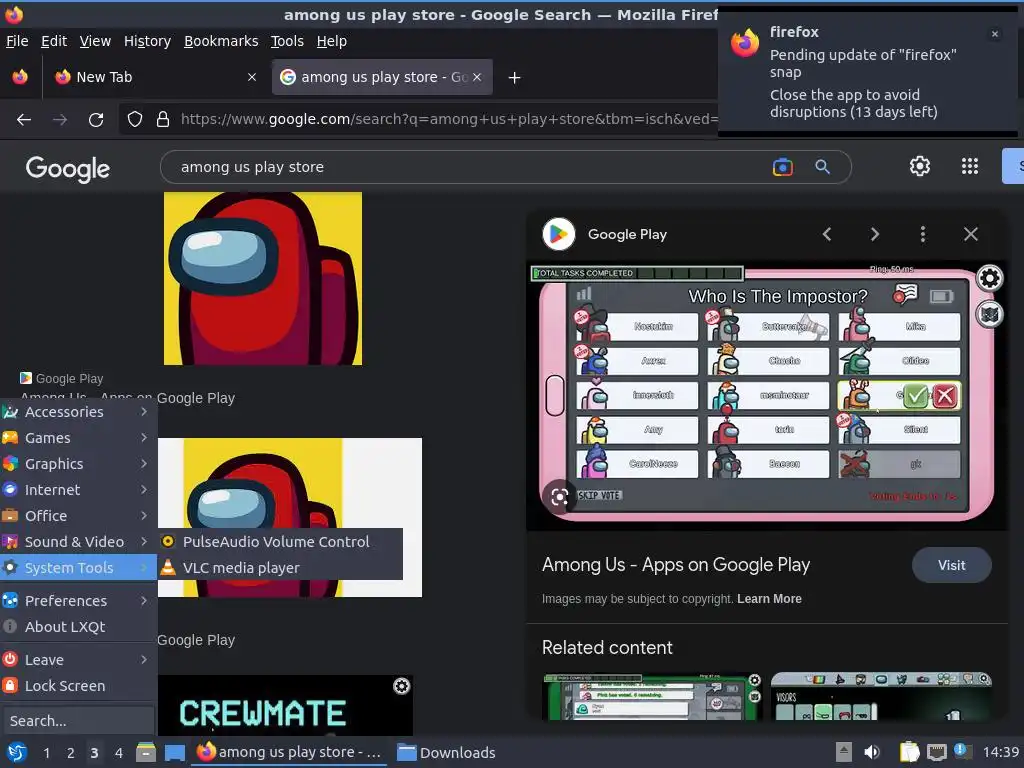The width and height of the screenshot is (1024, 768).
Task: Expand the Office submenu
Action: [78, 516]
